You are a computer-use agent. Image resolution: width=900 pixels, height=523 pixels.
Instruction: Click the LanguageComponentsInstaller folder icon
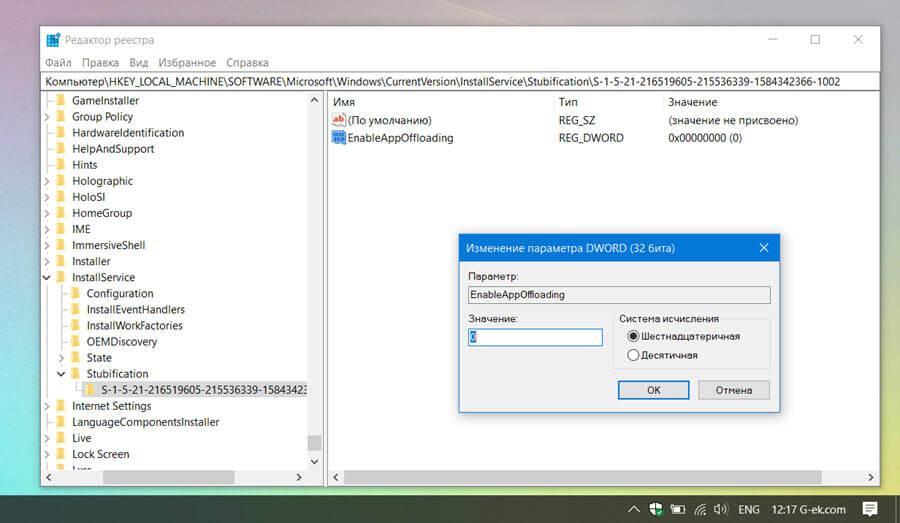tap(61, 422)
